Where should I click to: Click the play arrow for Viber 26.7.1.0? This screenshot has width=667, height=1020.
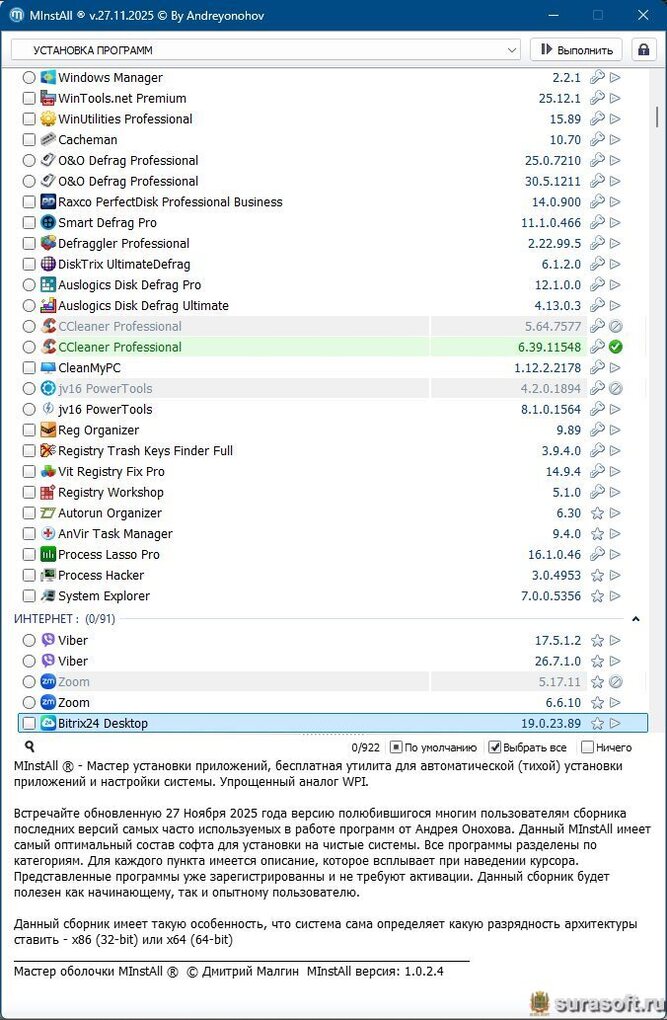tap(615, 661)
